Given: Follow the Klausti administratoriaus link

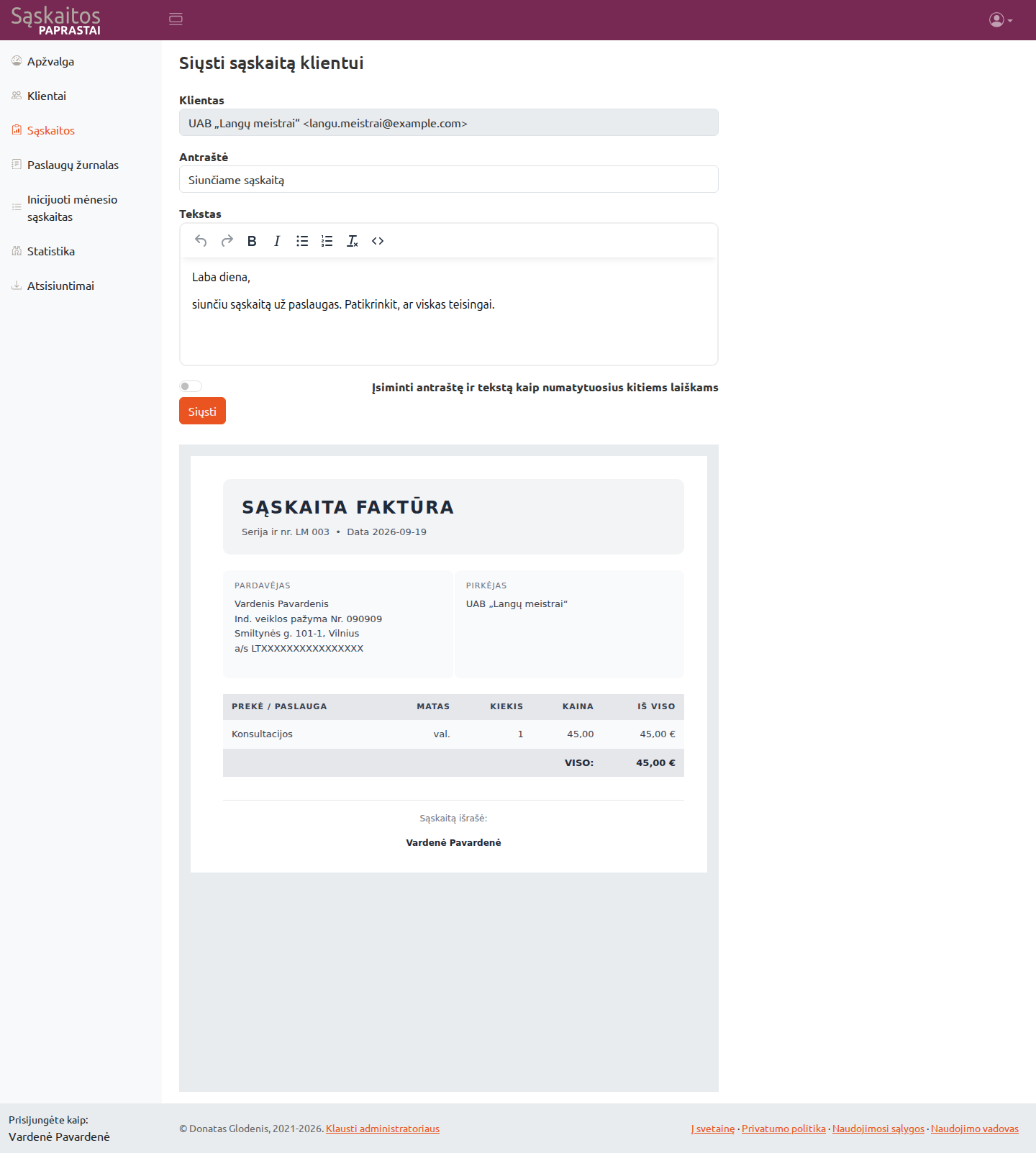Looking at the screenshot, I should [x=383, y=1129].
